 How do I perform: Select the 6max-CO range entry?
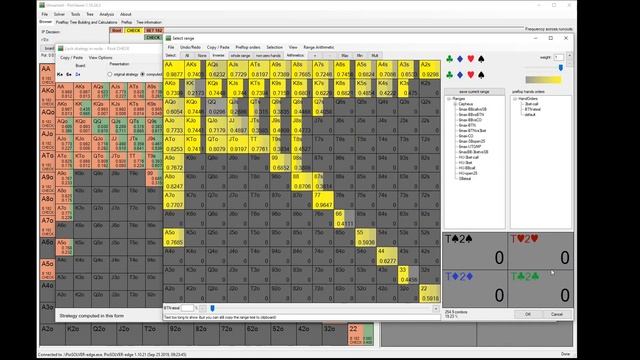[x=466, y=136]
